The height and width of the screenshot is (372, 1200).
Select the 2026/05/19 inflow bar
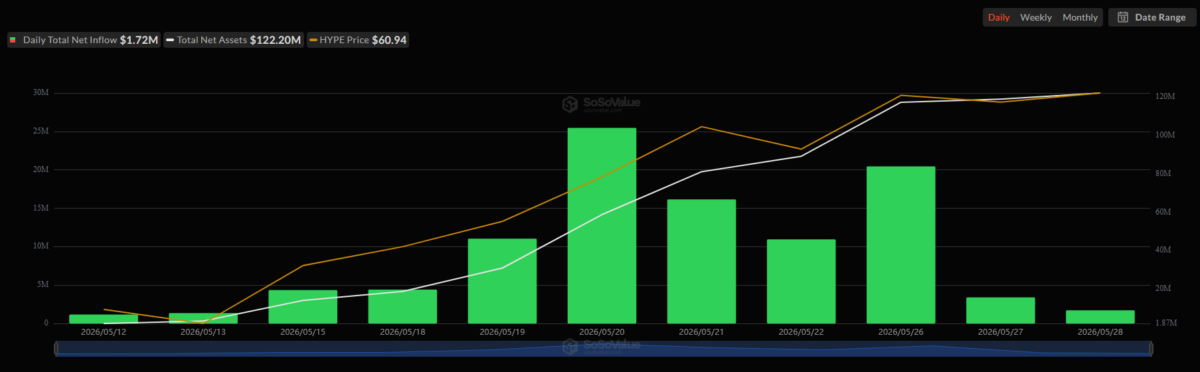502,281
